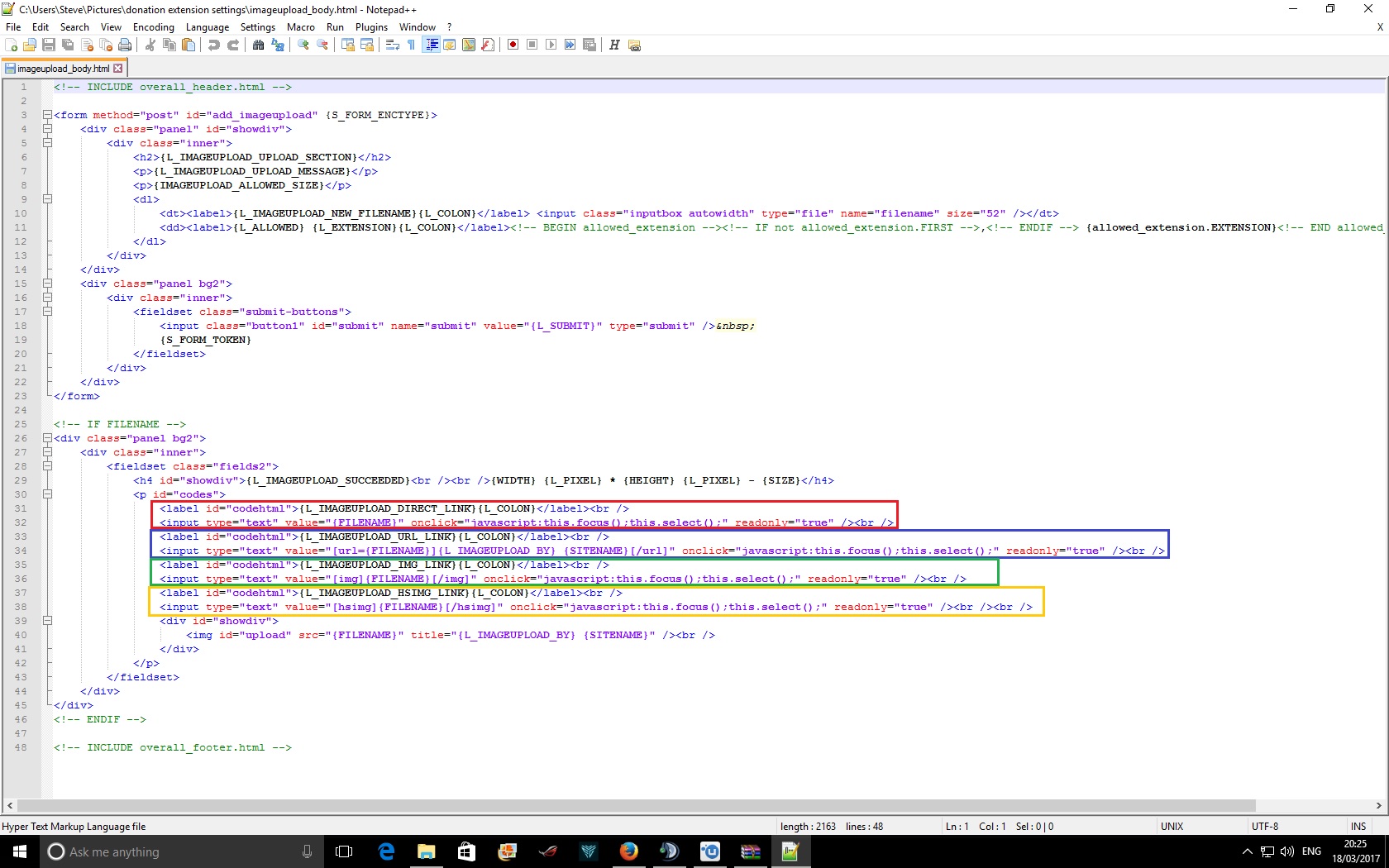The height and width of the screenshot is (868, 1389).
Task: Close the imageupload_body.html tab
Action: tap(118, 69)
